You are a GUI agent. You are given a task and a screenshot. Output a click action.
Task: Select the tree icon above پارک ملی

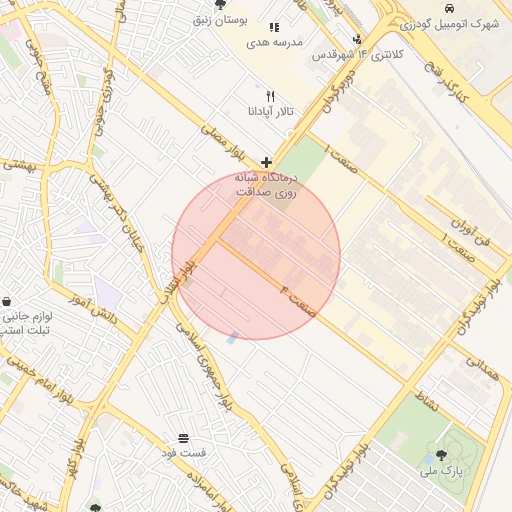pyautogui.click(x=441, y=455)
